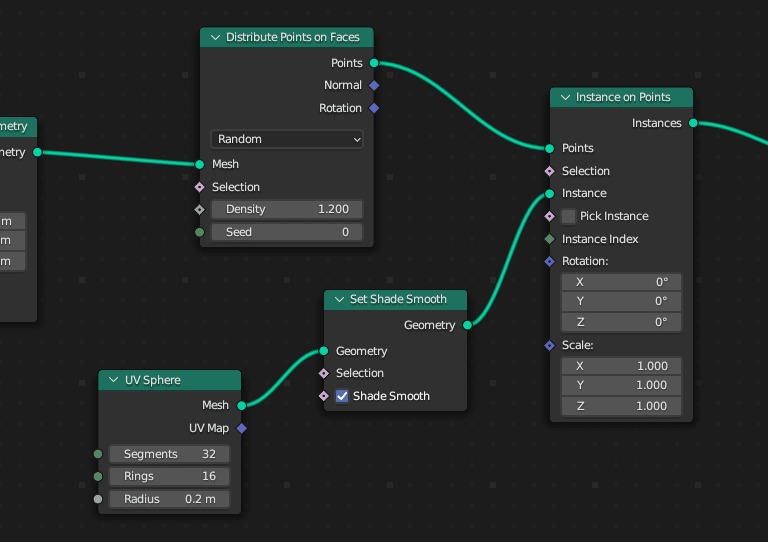Collapse the Distribute Points on Faces node
Screen dimensions: 768x542
(x=215, y=38)
